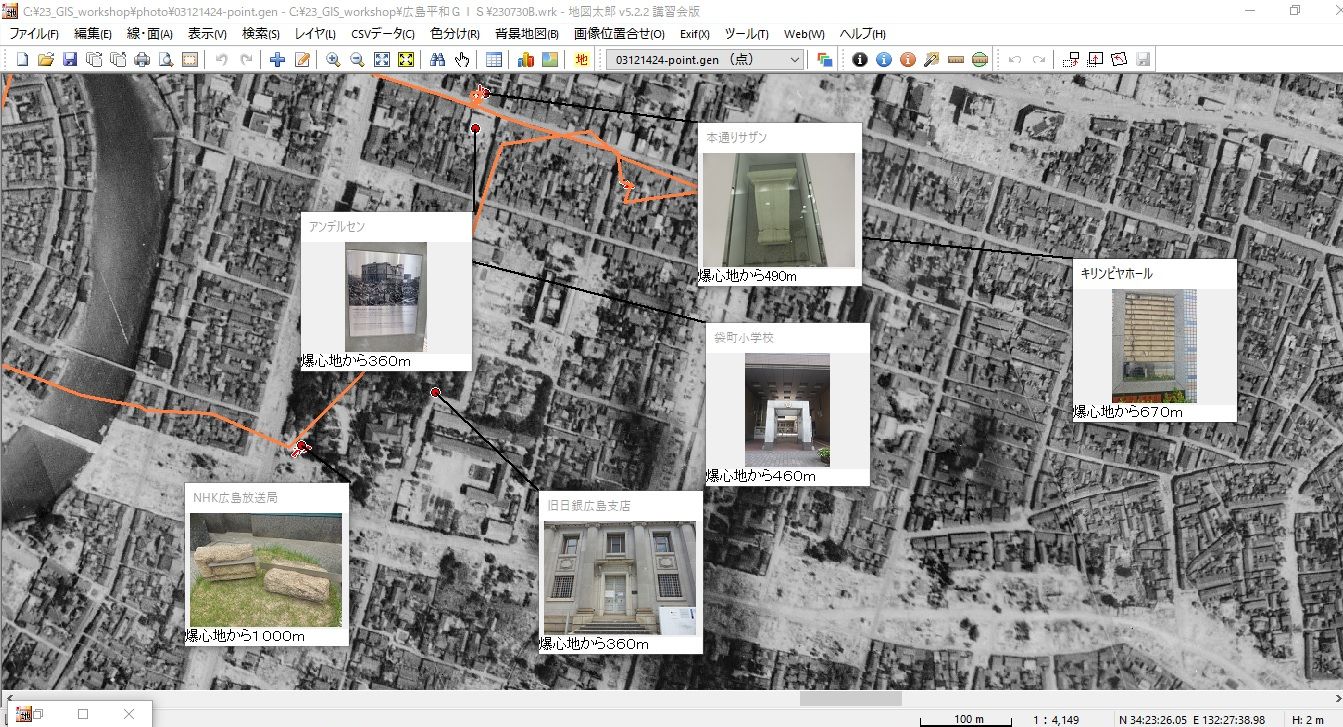Click the horizontal scrollbar at map bottom
The height and width of the screenshot is (727, 1343).
(x=850, y=699)
